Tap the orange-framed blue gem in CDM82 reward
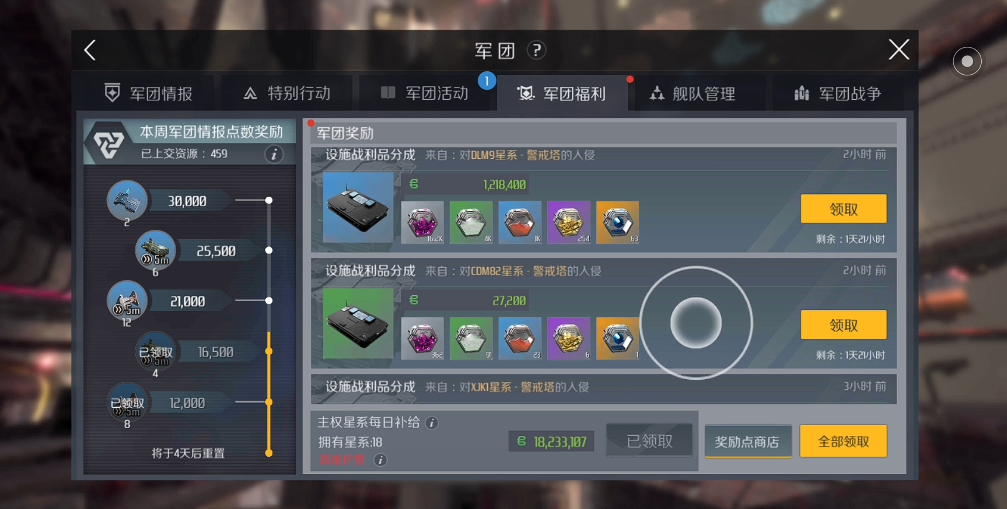1007x509 pixels. (617, 338)
